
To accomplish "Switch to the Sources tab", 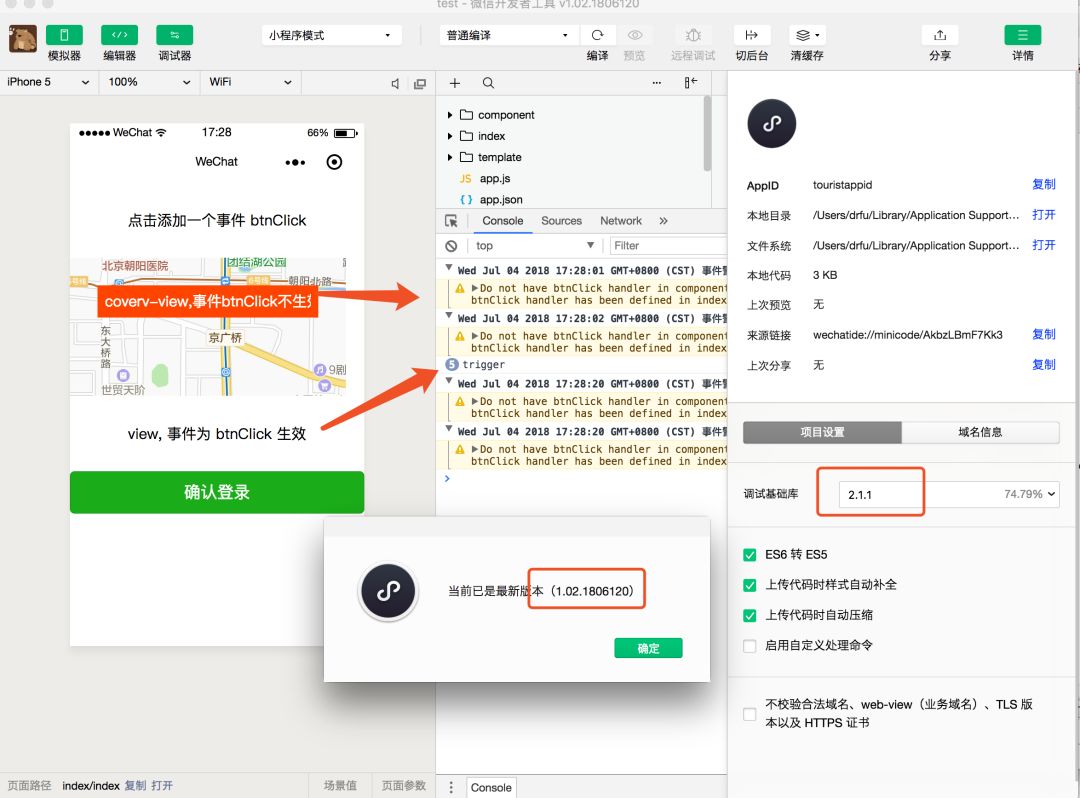I will tap(561, 221).
